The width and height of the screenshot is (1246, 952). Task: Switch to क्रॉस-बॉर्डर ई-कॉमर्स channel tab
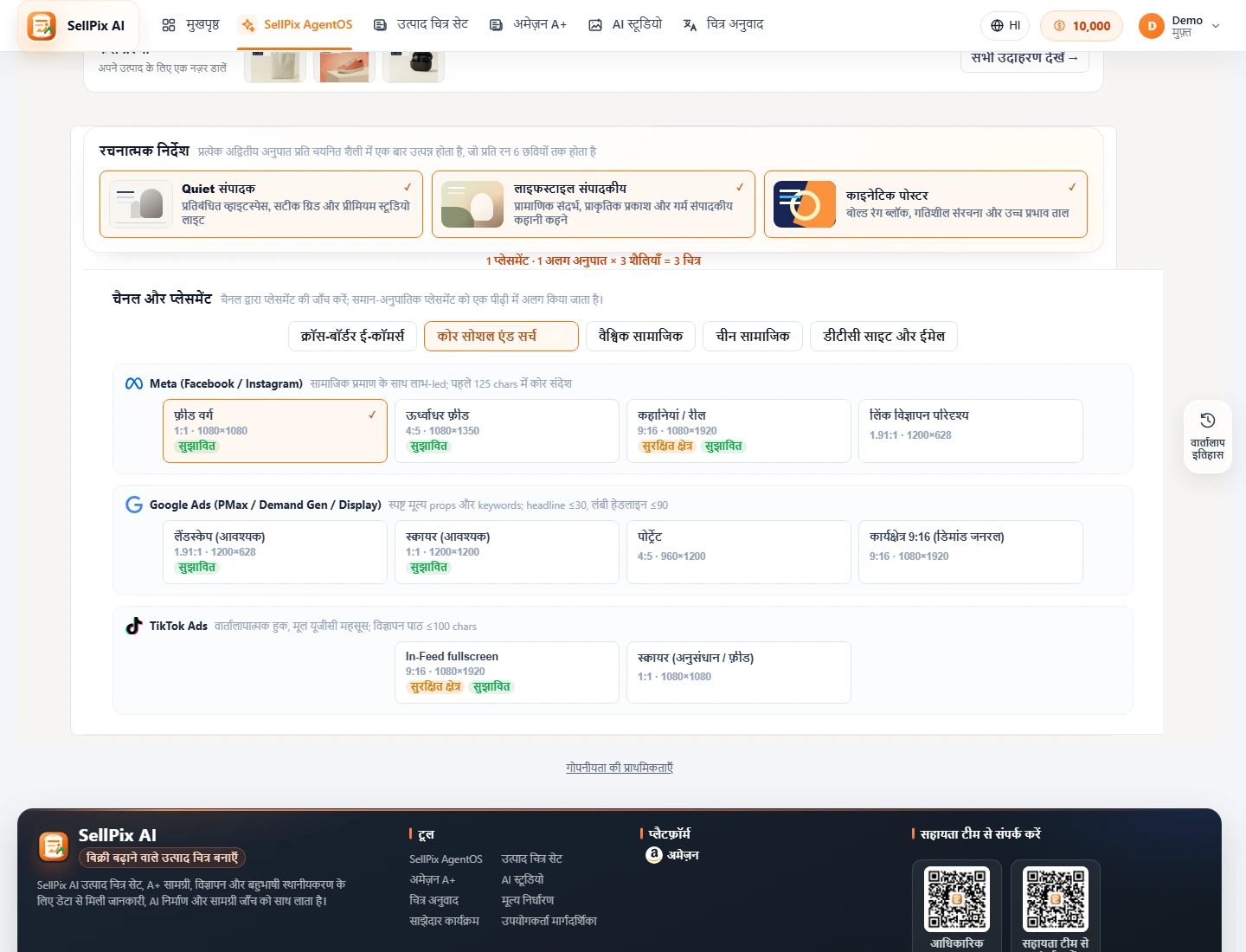click(x=352, y=336)
